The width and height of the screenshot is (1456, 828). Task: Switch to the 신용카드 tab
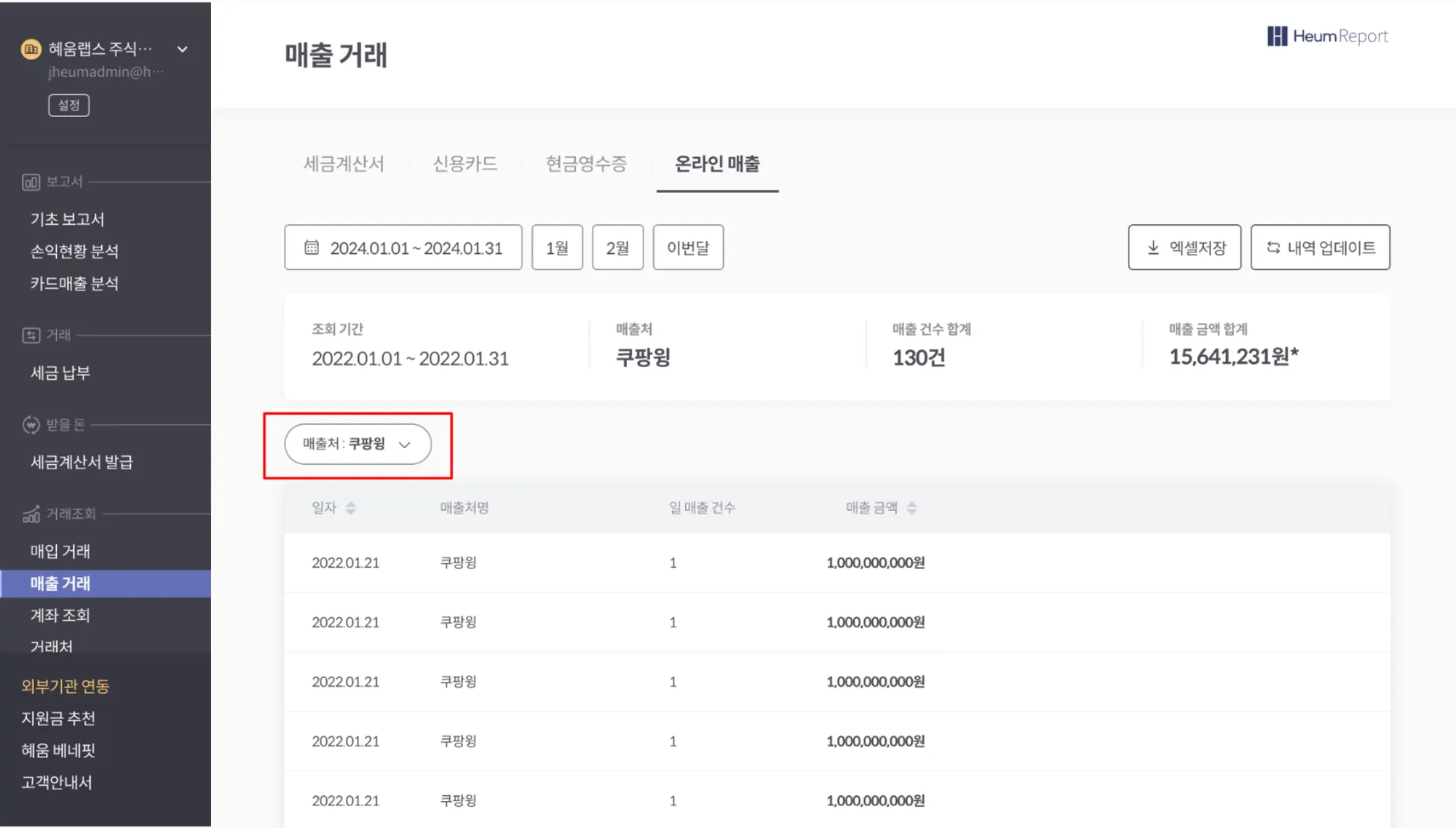pos(464,164)
